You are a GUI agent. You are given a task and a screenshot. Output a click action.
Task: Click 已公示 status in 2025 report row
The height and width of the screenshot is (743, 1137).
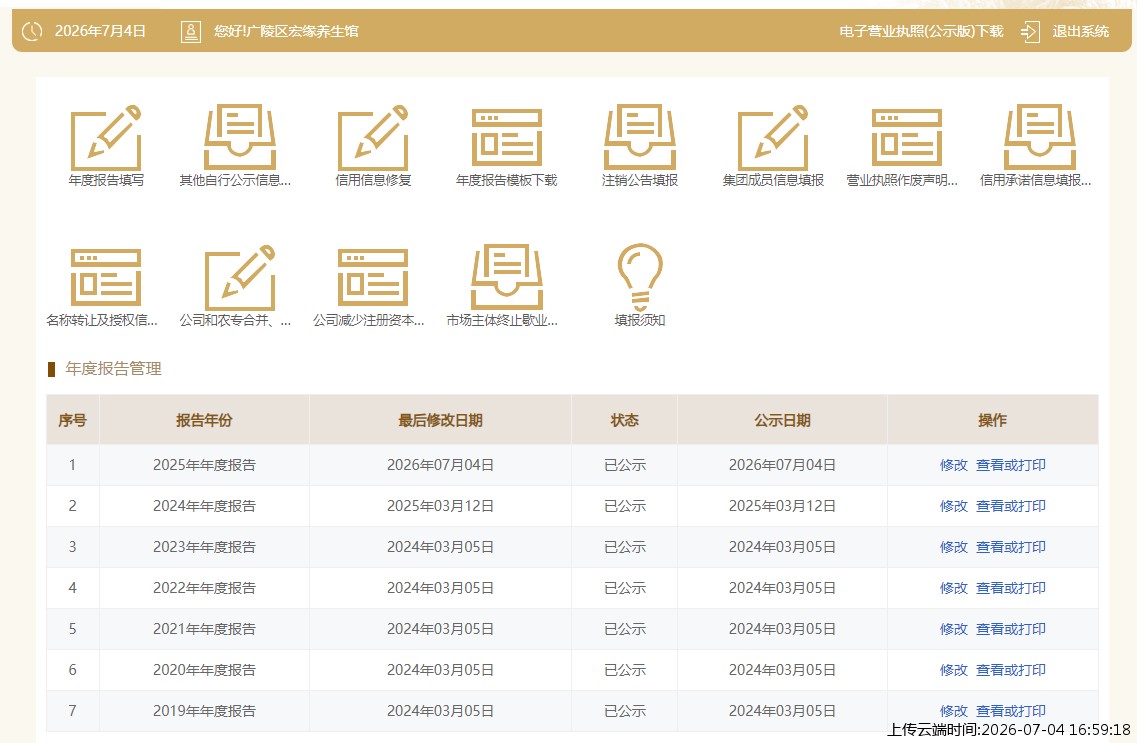tap(624, 465)
